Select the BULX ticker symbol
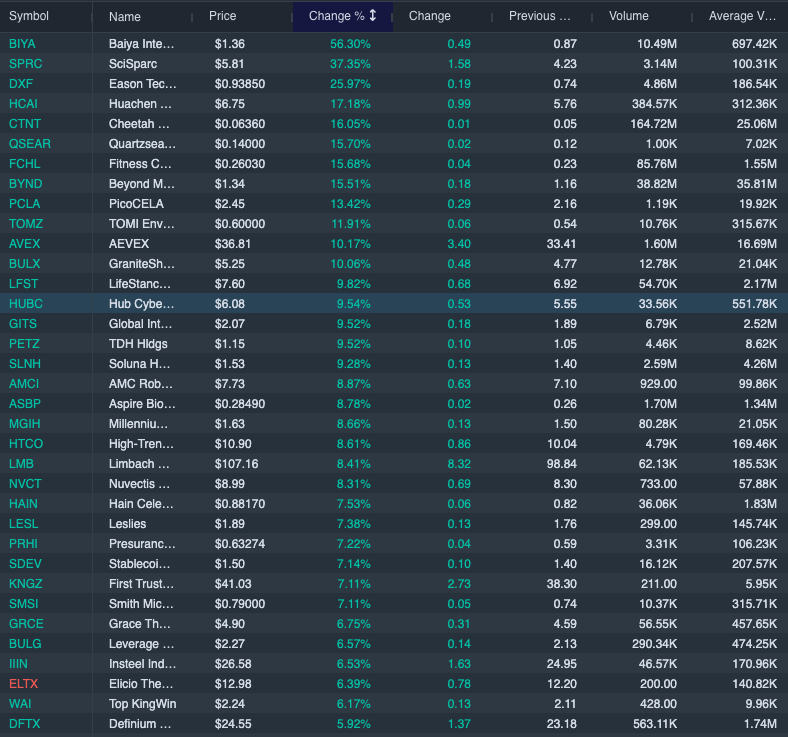This screenshot has width=788, height=737. 25,264
